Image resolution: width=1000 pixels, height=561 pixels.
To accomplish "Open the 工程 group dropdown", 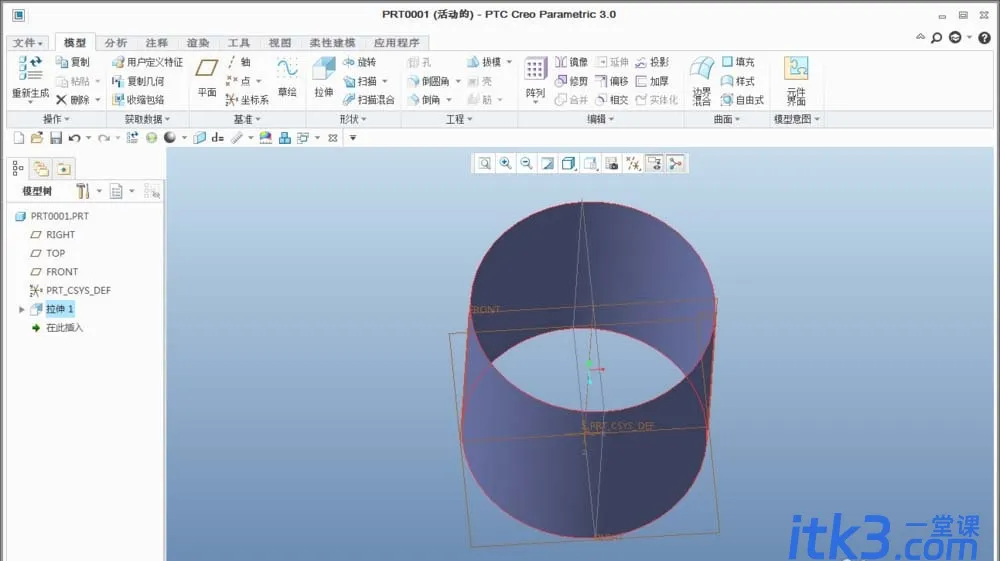I will coord(459,119).
